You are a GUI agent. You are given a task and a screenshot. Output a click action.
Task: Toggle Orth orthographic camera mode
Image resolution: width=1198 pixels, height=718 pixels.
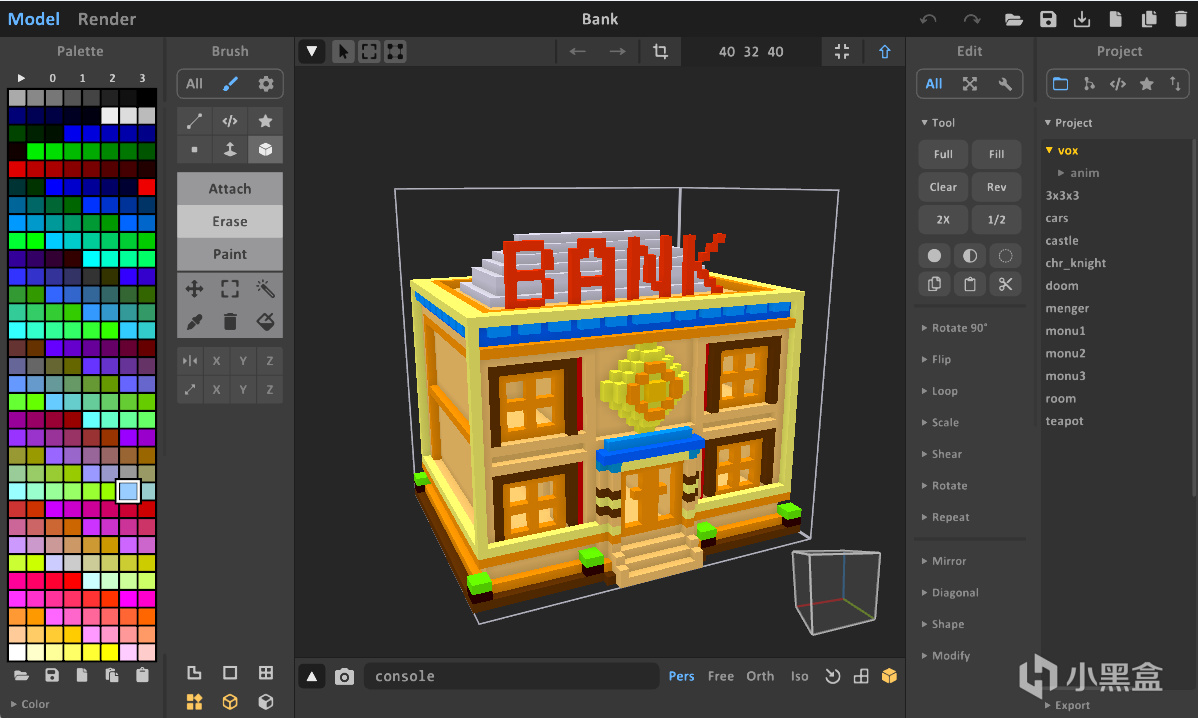point(760,676)
